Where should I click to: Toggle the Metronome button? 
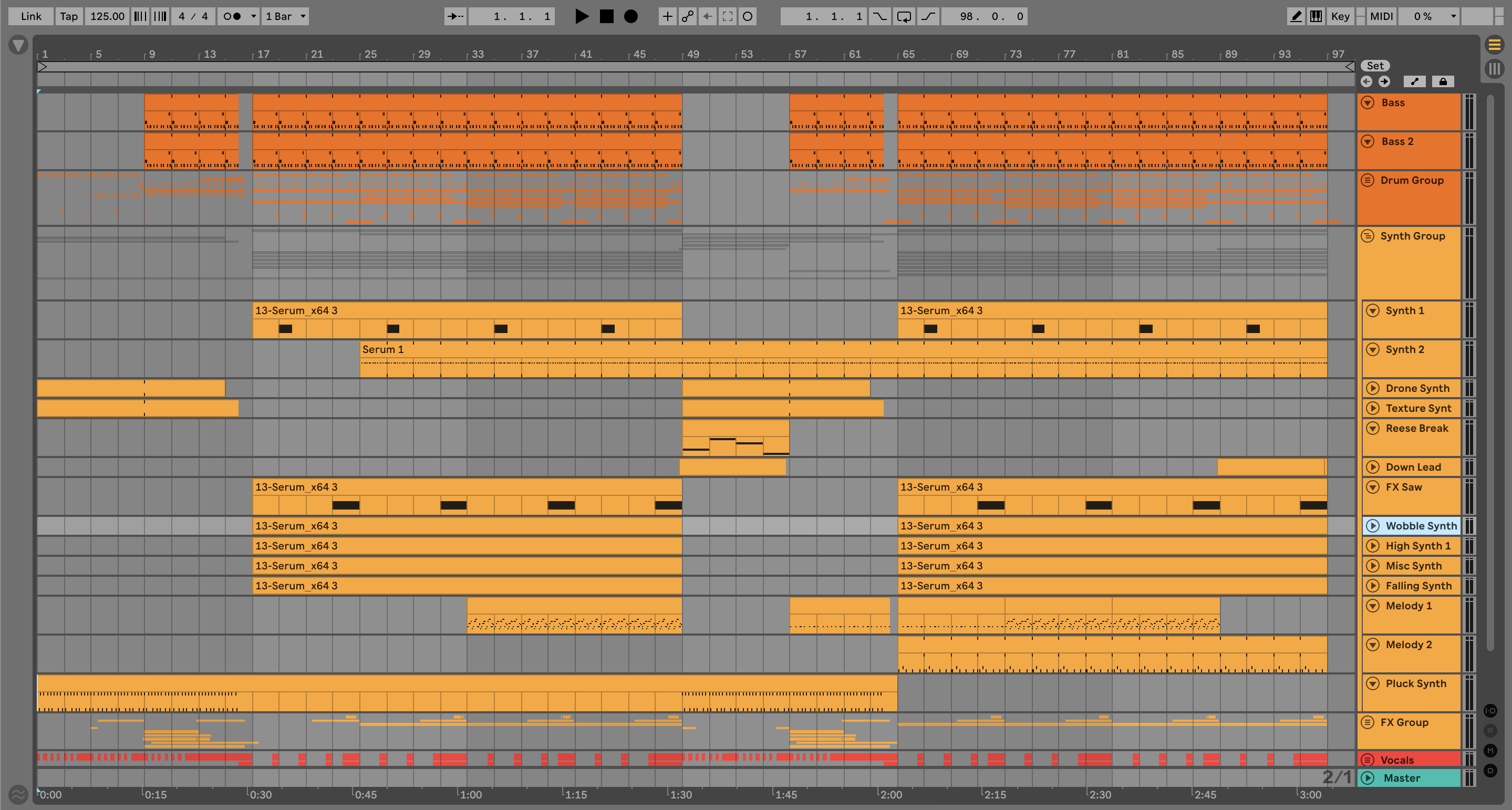(x=232, y=16)
